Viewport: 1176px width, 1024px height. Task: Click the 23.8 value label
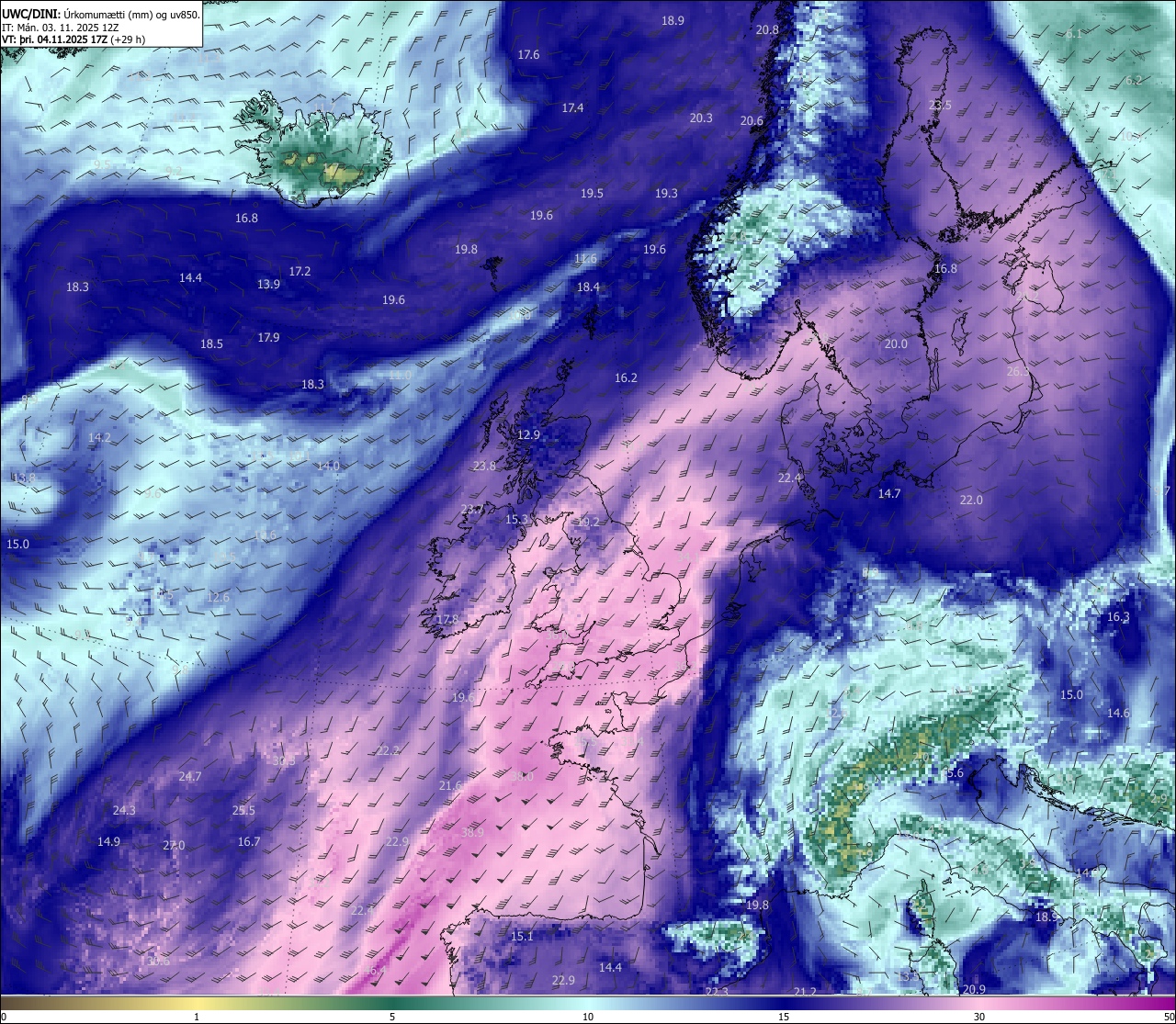tap(484, 467)
